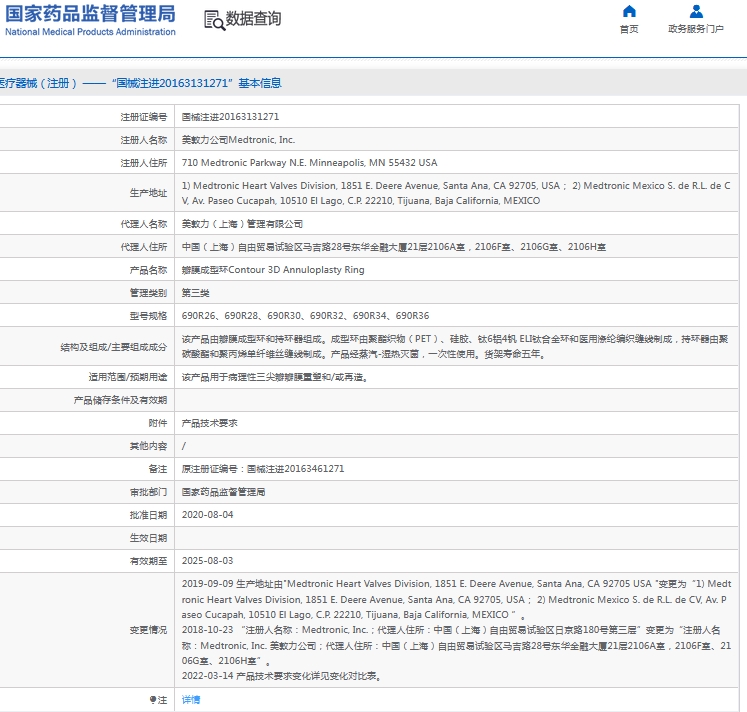Click the 批准日期 row label
The height and width of the screenshot is (712, 747).
(x=148, y=515)
